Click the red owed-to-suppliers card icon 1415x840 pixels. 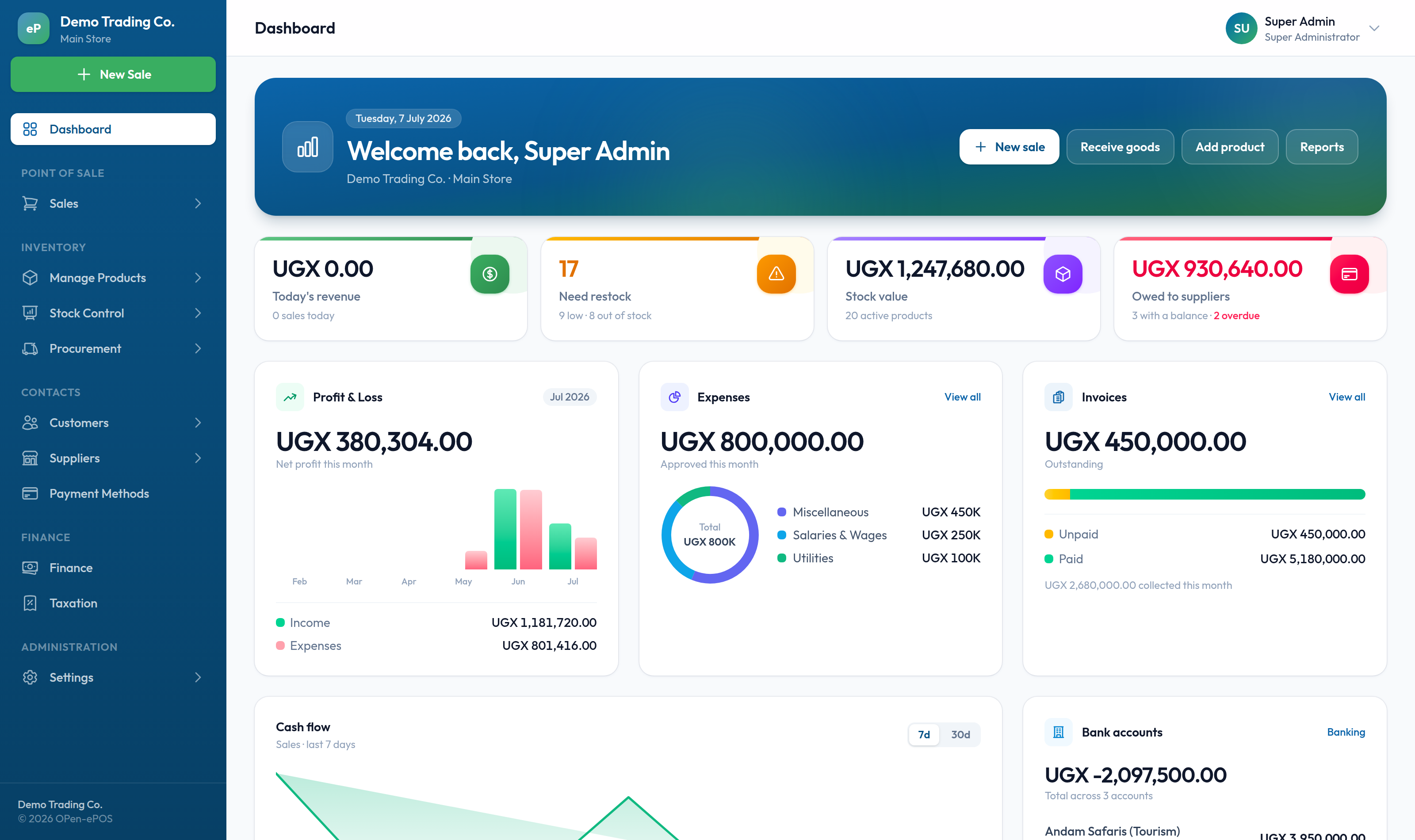(1350, 274)
